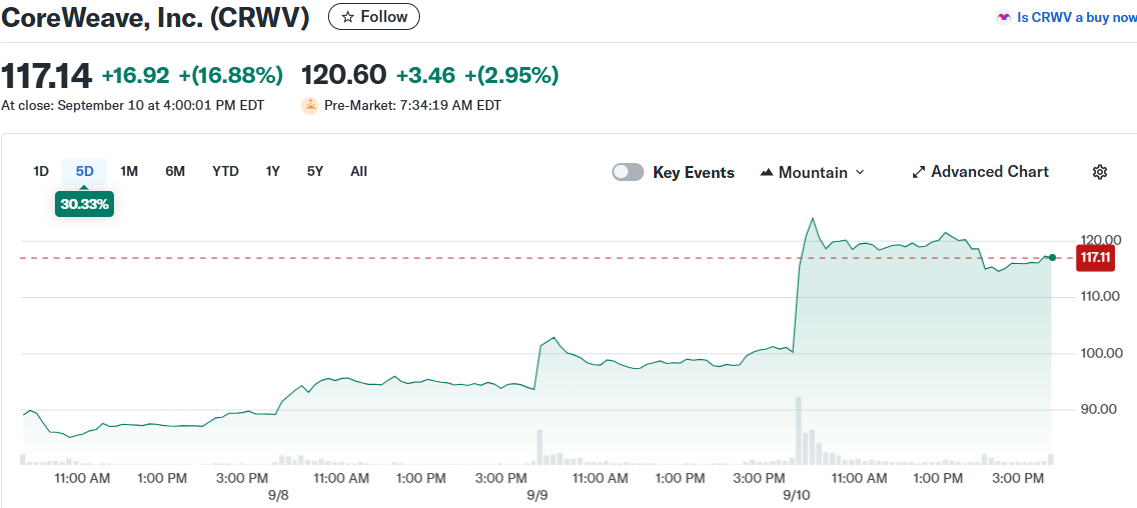1137x508 pixels.
Task: Click the +3.46 pre-market change value
Action: tap(426, 75)
